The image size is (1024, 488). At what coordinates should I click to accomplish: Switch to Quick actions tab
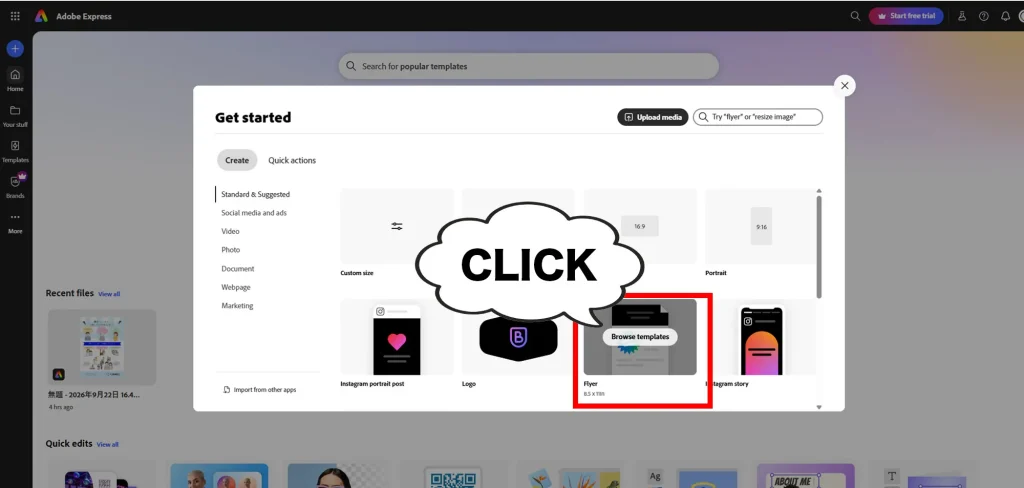click(x=292, y=160)
